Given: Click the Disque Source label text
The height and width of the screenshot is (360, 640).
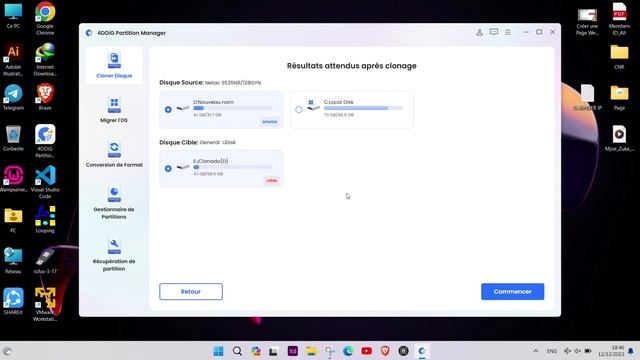Looking at the screenshot, I should (x=181, y=82).
